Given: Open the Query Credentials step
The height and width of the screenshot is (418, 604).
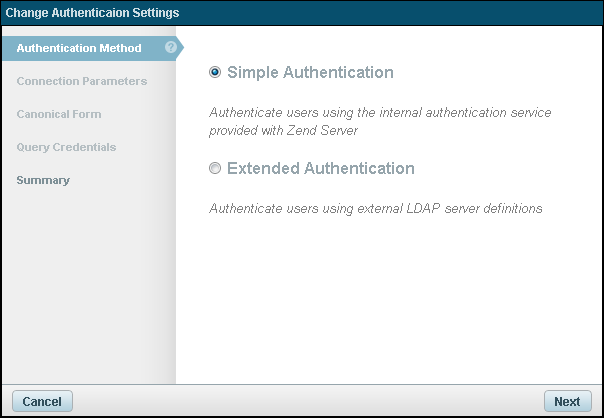Looking at the screenshot, I should coord(66,147).
